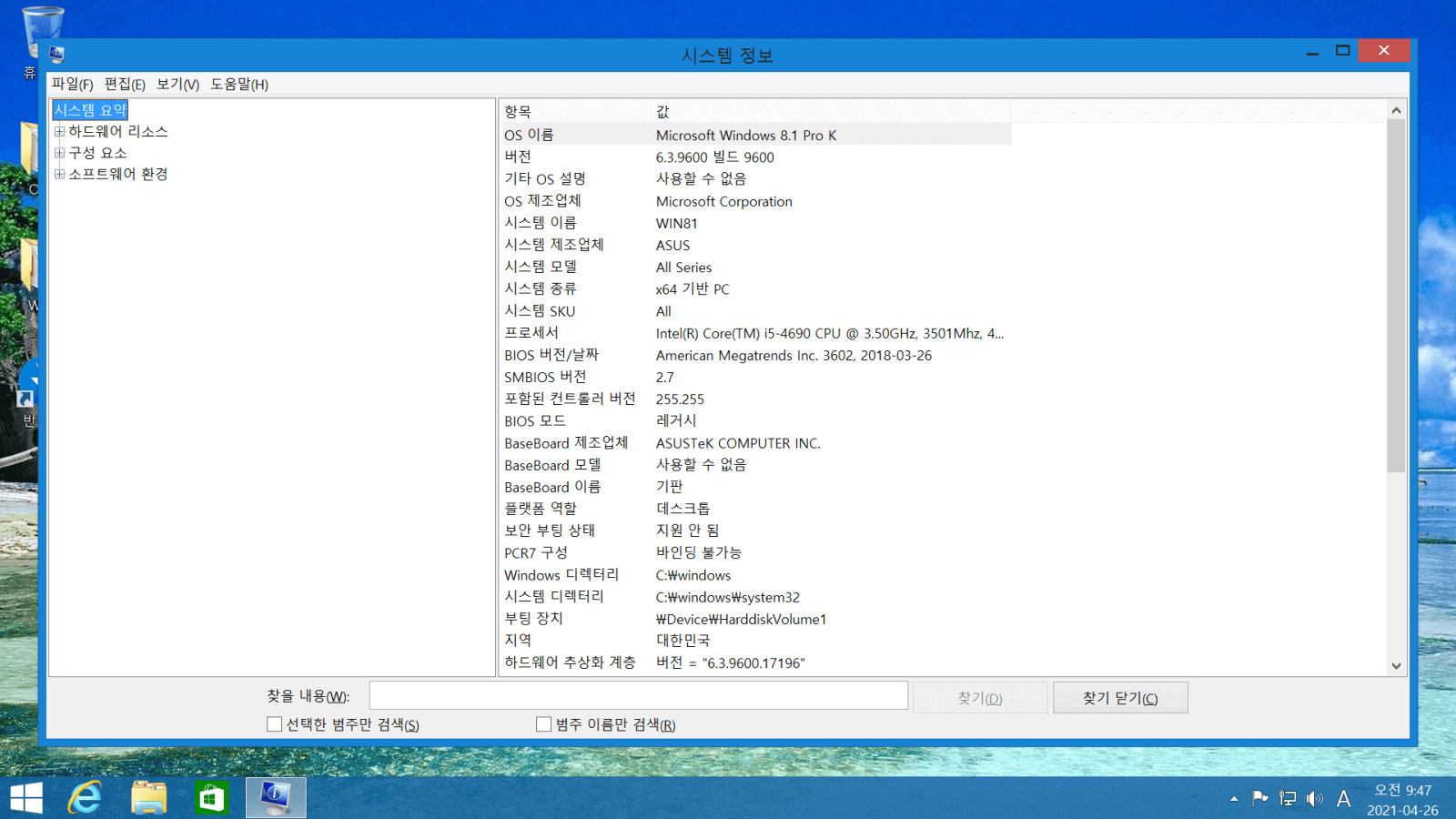This screenshot has width=1456, height=819.
Task: Select the PCR7 구성 row
Action: click(x=755, y=553)
